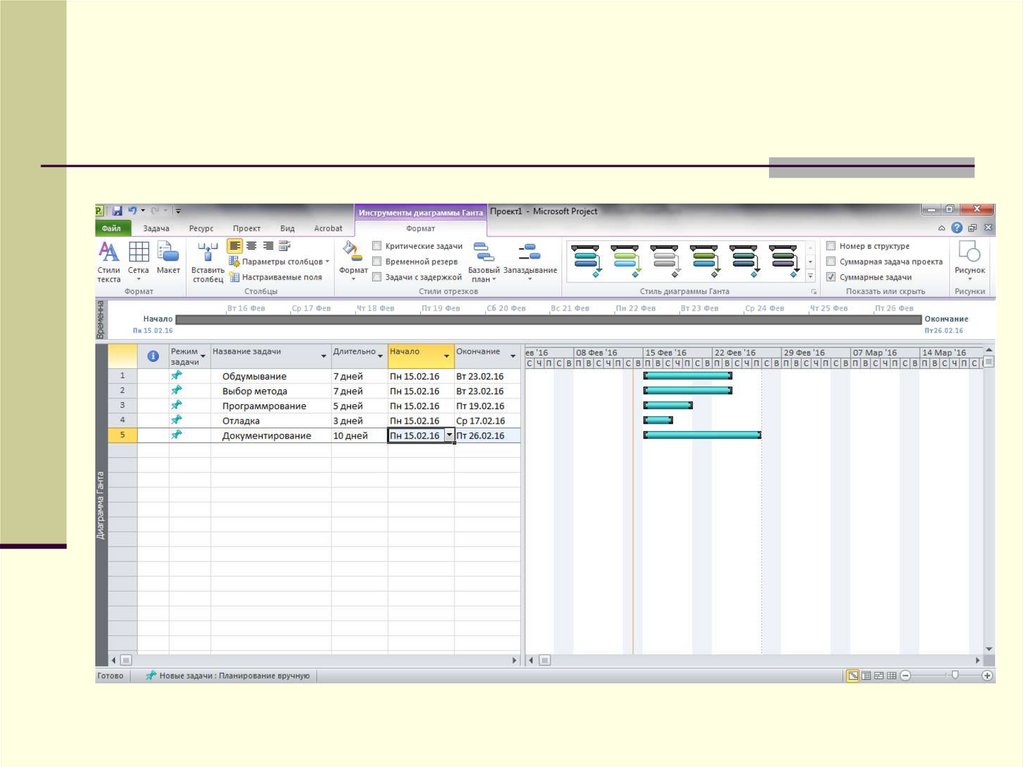Viewport: 1024px width, 767px height.
Task: Open the Сетка gridlines tool
Action: (138, 254)
